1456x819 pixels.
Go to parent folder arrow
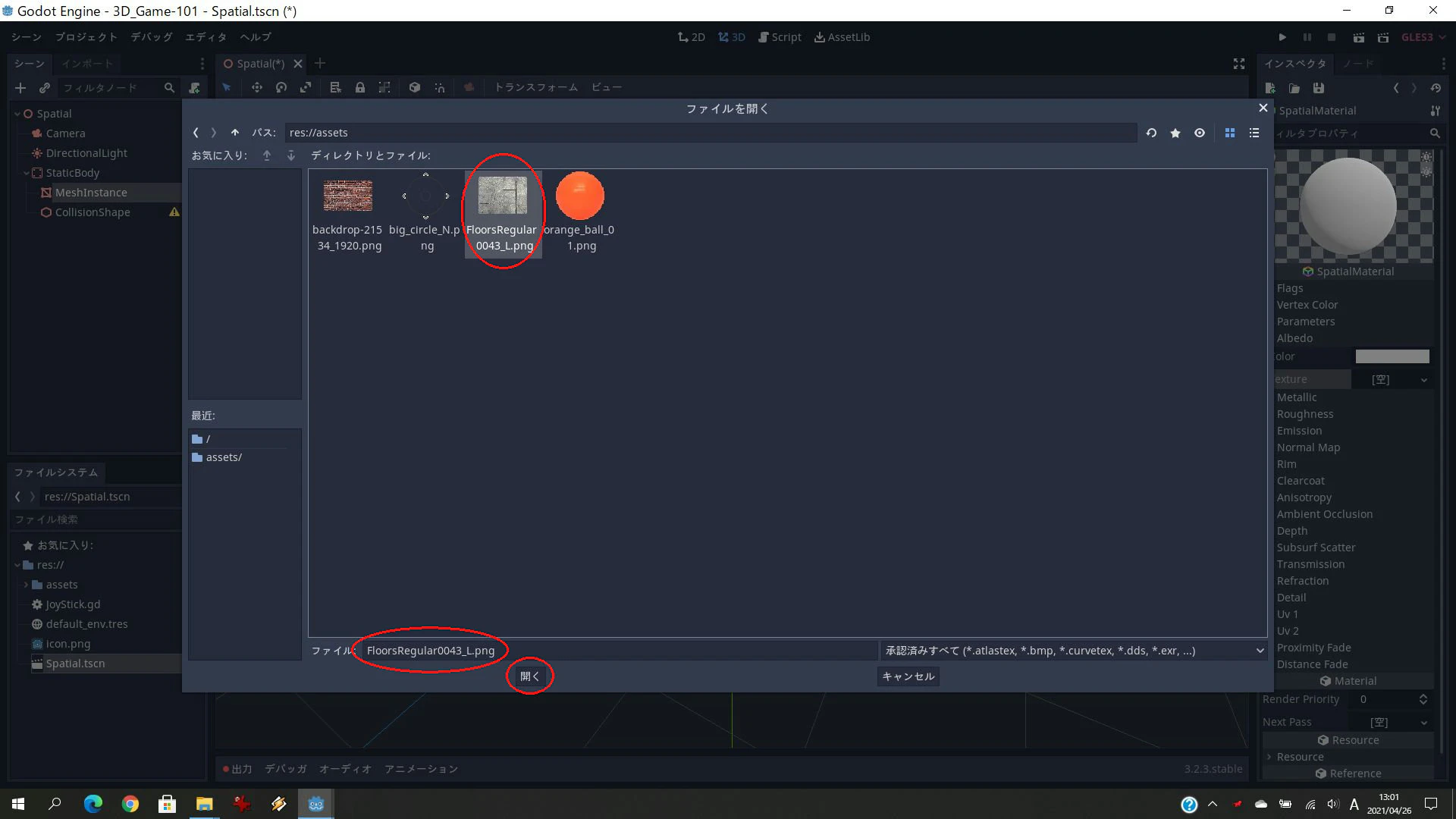[235, 133]
